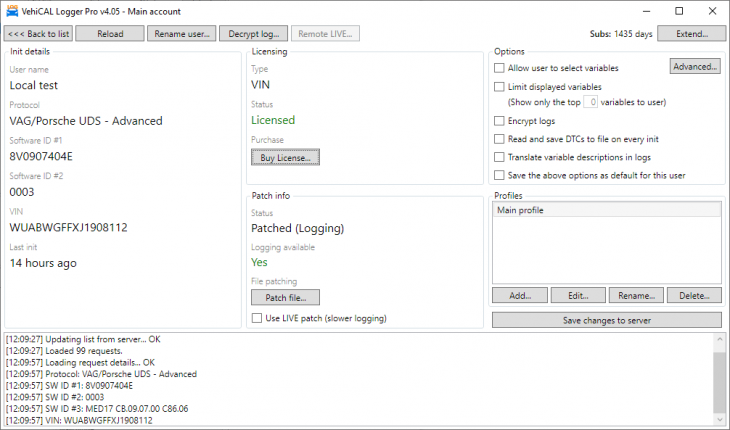730x430 pixels.
Task: Open Advanced options
Action: (695, 67)
